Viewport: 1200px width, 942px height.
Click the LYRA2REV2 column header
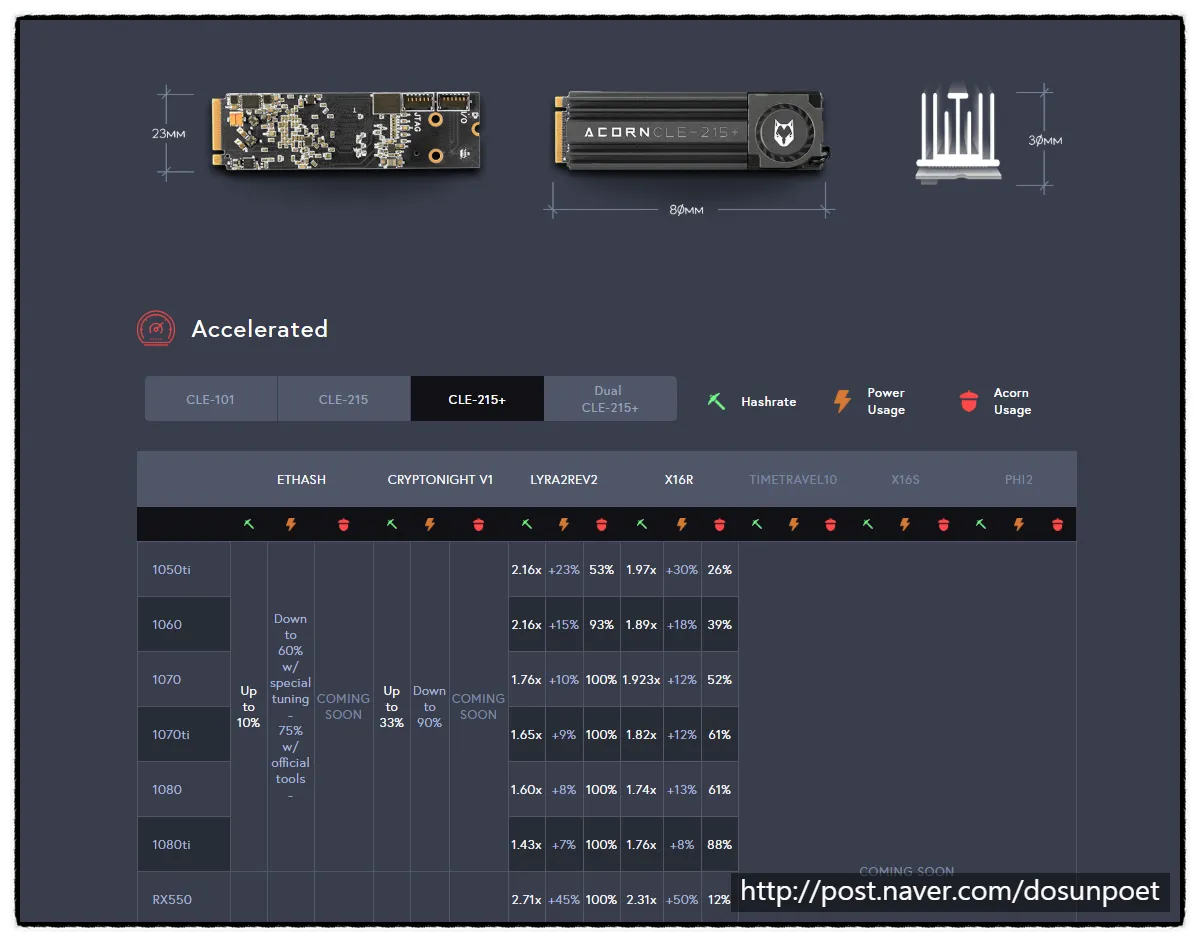tap(564, 480)
